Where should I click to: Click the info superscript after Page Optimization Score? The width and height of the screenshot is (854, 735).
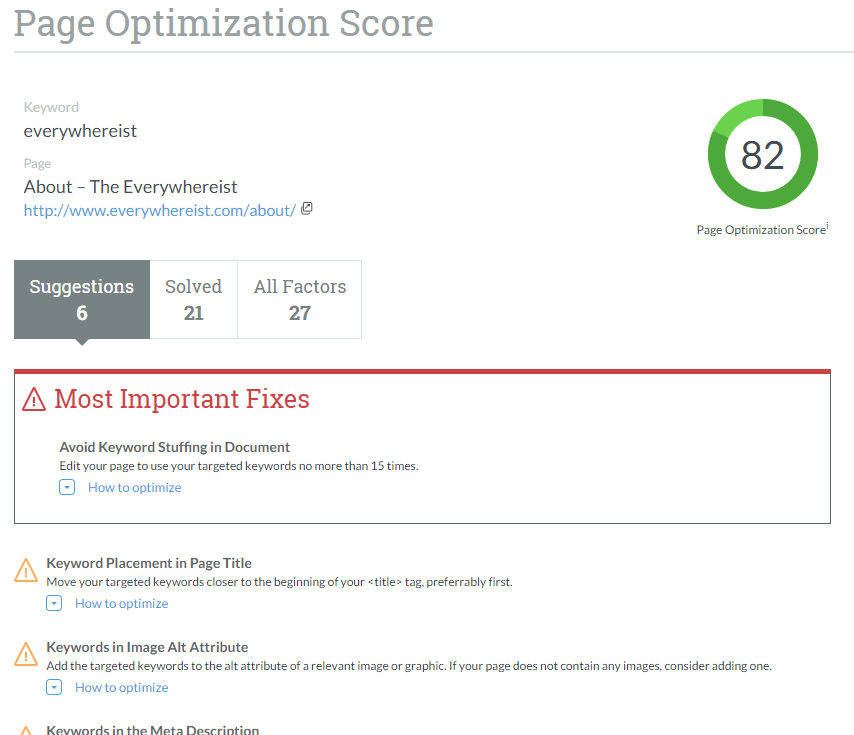[x=827, y=225]
